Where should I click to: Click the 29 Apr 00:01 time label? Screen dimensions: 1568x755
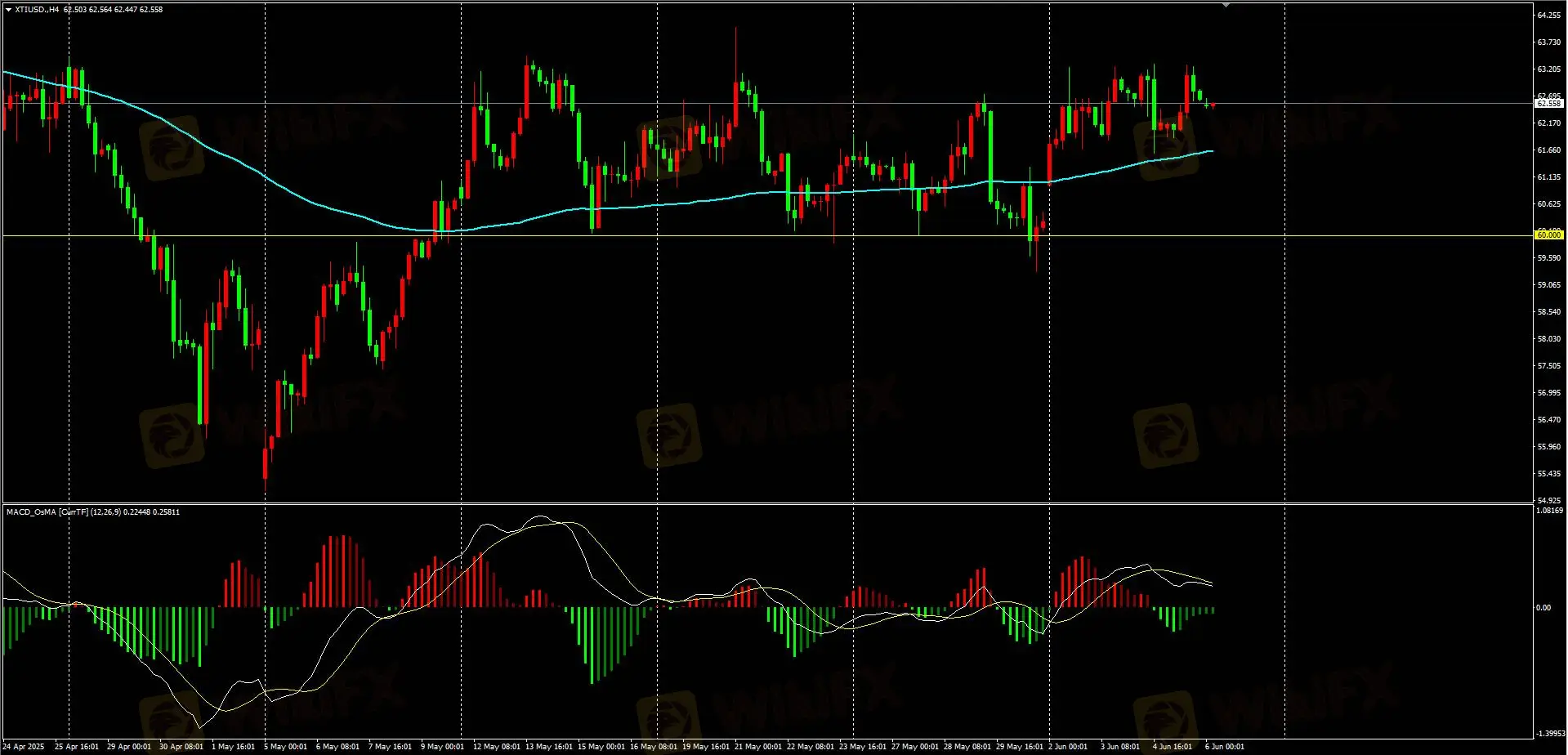click(x=129, y=747)
